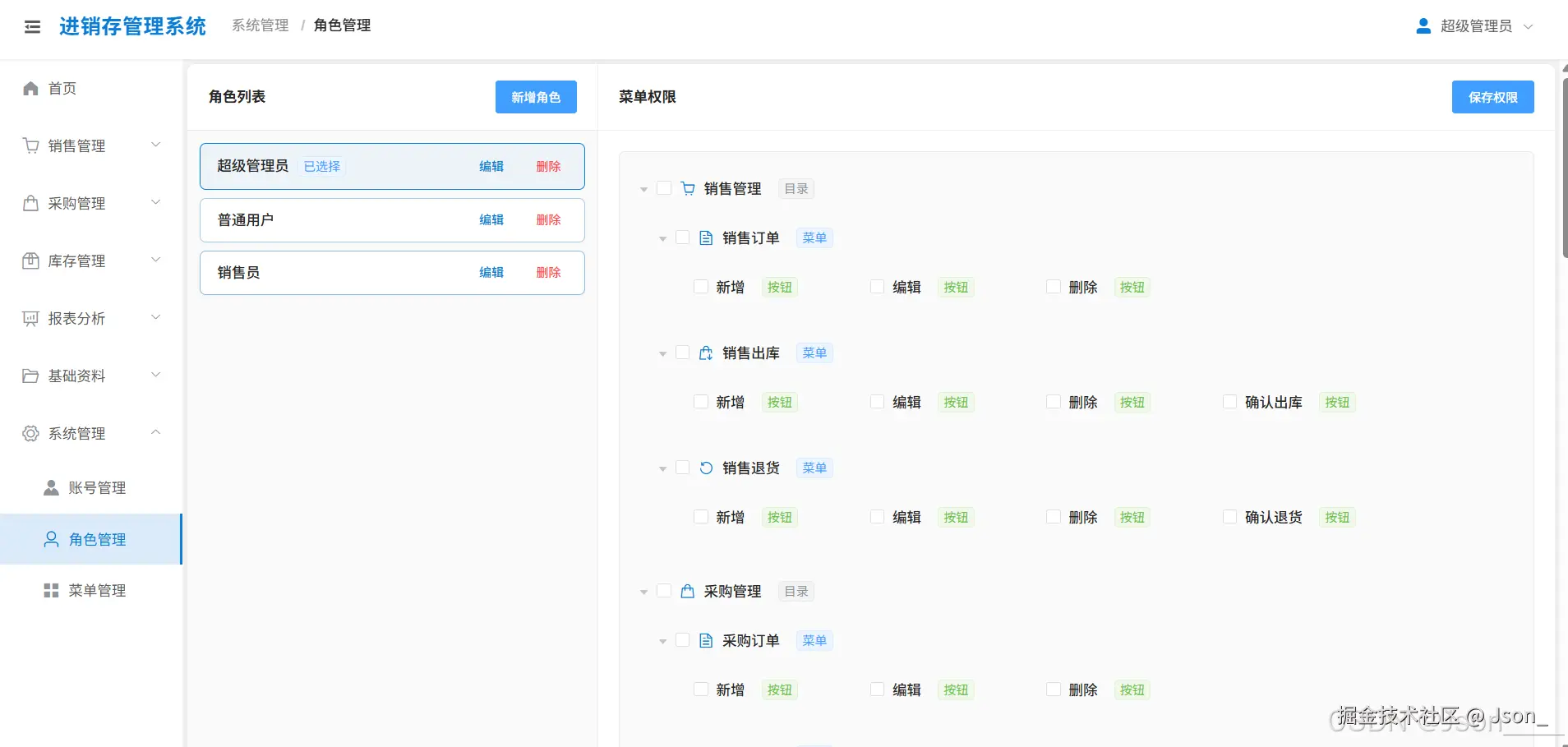Check the 销售退货 menu checkbox
This screenshot has width=1568, height=747.
tap(682, 468)
